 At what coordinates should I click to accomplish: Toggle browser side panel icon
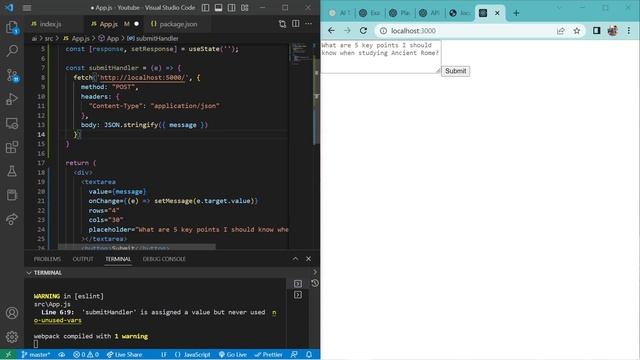click(597, 31)
